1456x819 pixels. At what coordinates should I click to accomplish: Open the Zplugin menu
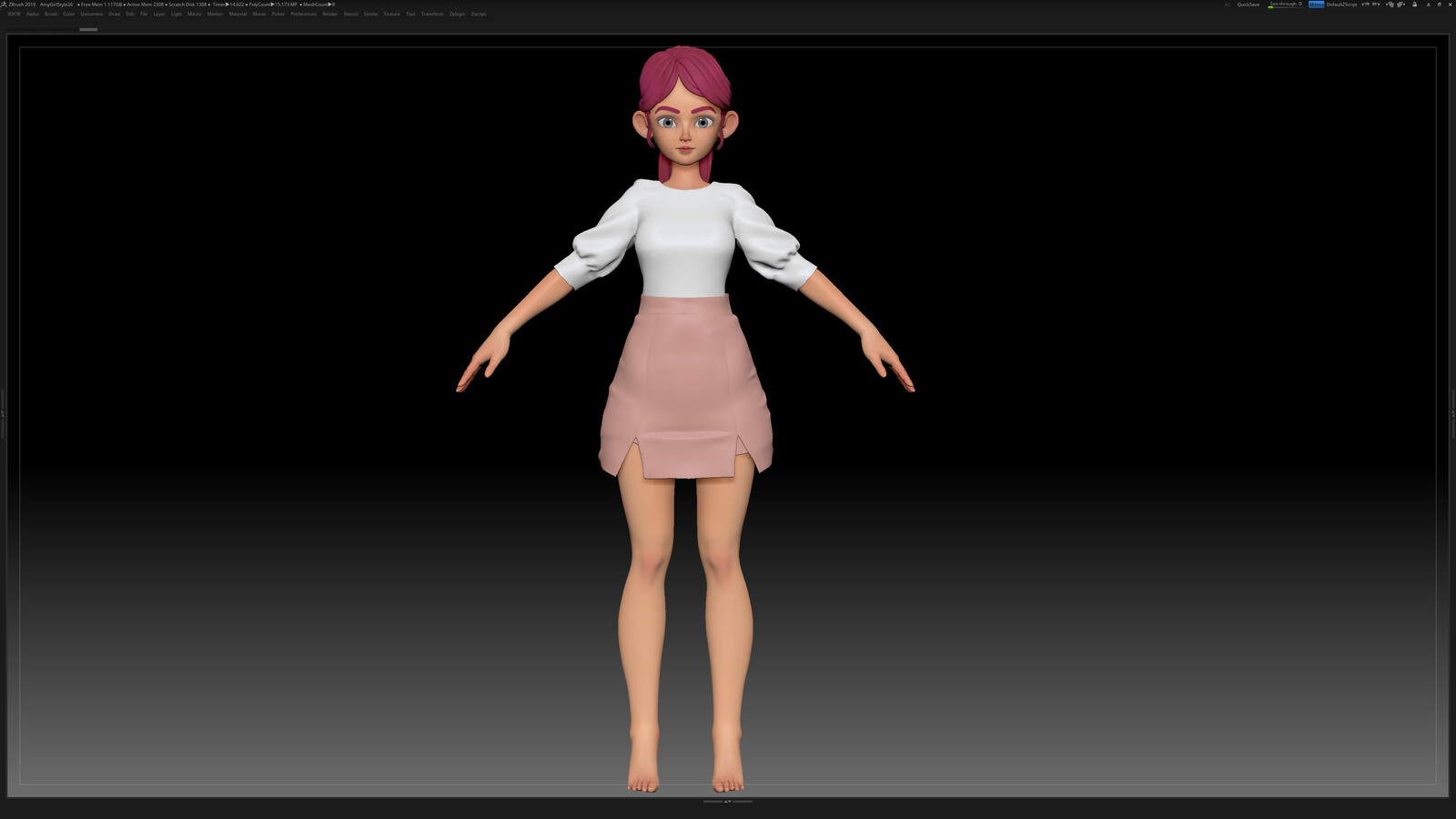click(457, 14)
